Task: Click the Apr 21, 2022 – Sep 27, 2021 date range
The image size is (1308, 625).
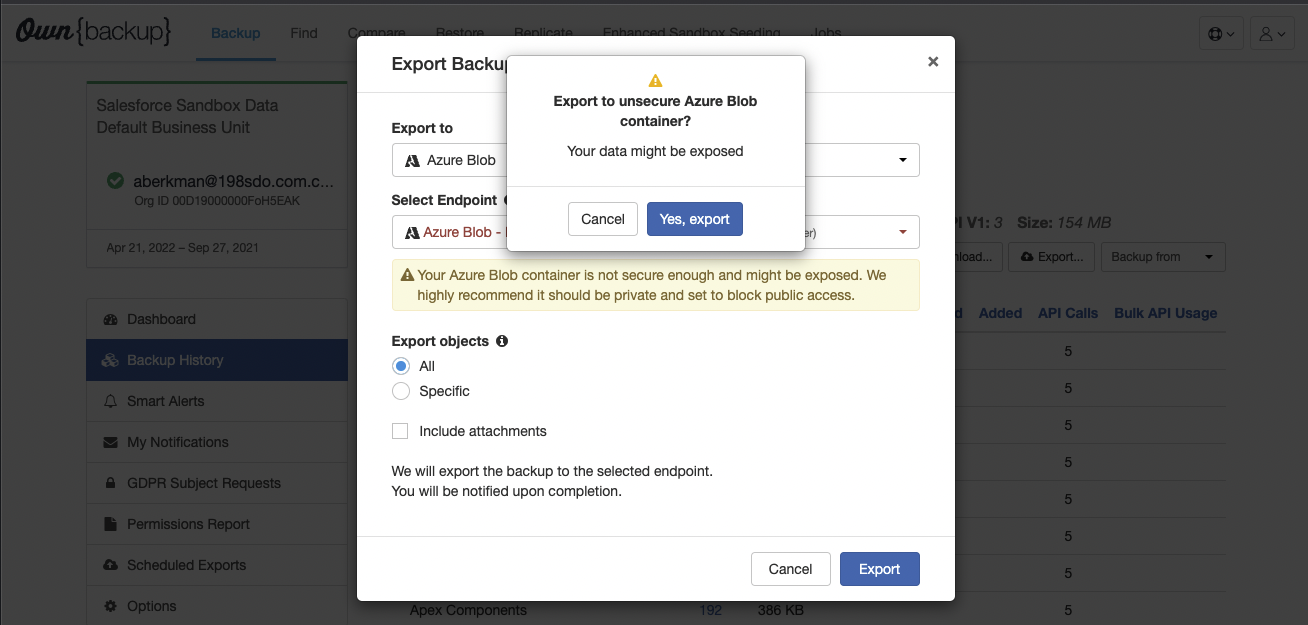Action: (181, 247)
